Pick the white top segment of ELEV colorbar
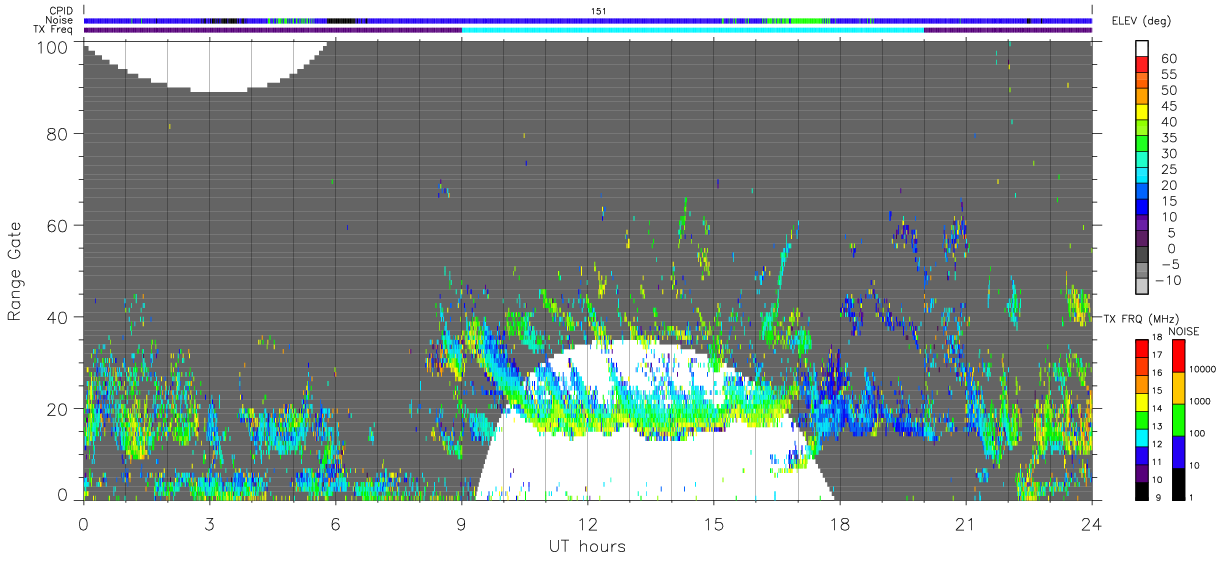 (x=1142, y=50)
